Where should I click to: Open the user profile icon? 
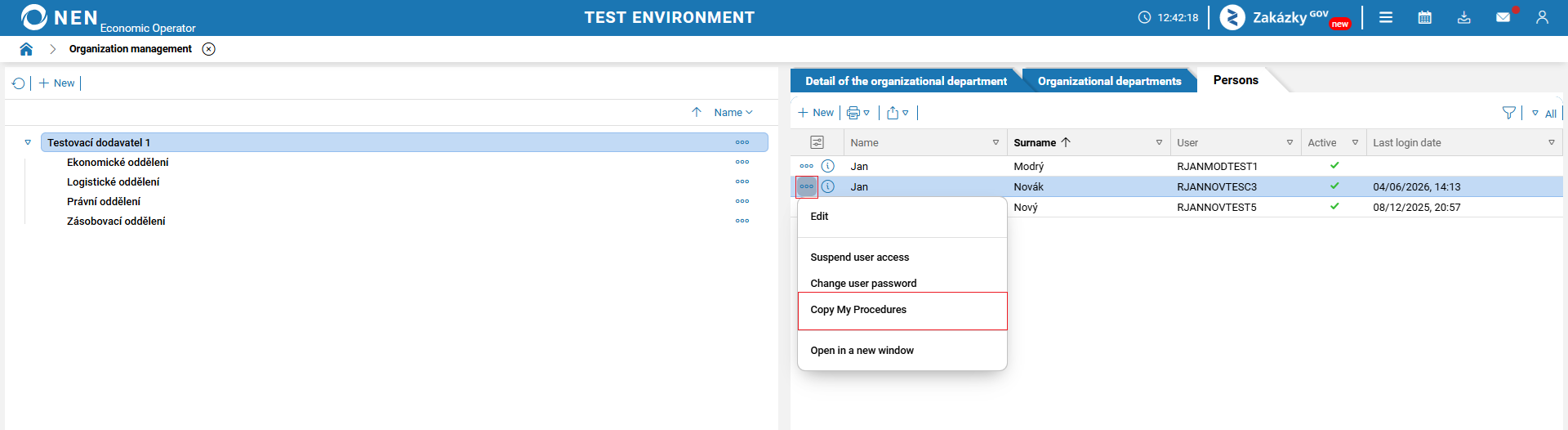tap(1542, 17)
